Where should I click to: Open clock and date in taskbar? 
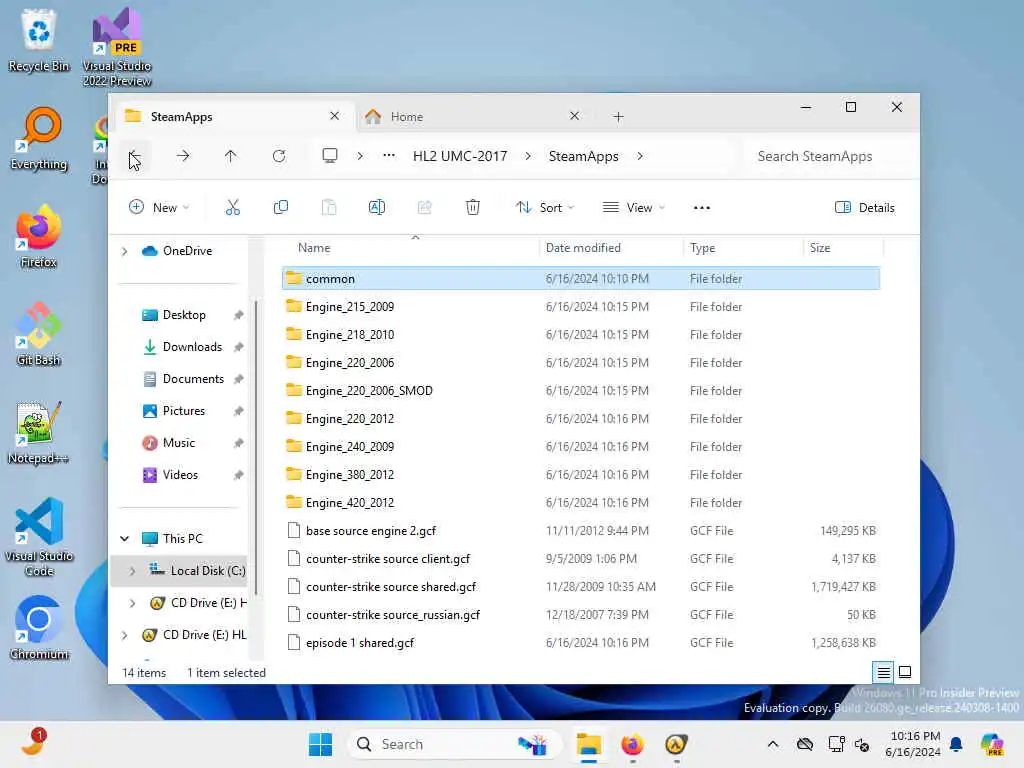tap(914, 744)
